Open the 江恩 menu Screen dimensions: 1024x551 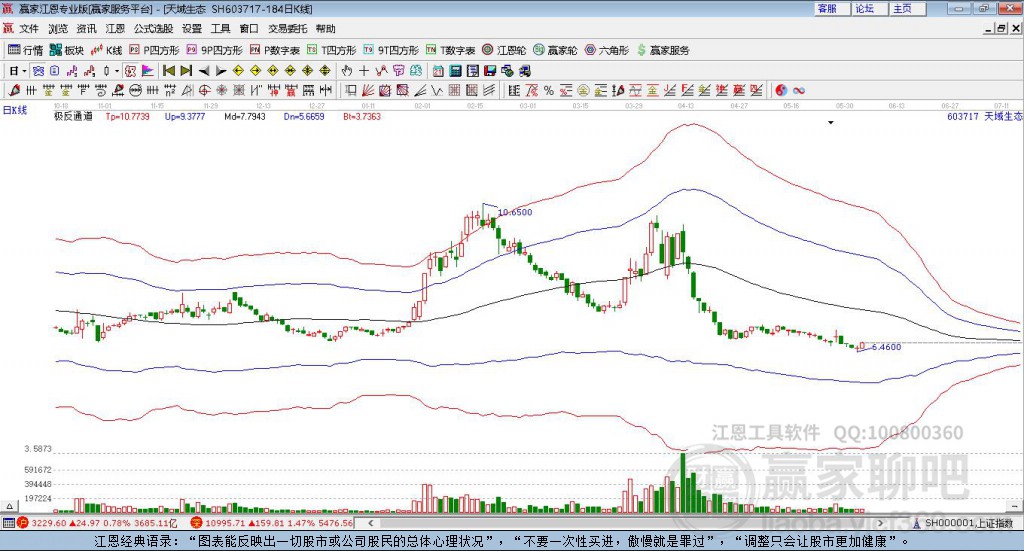(x=115, y=29)
